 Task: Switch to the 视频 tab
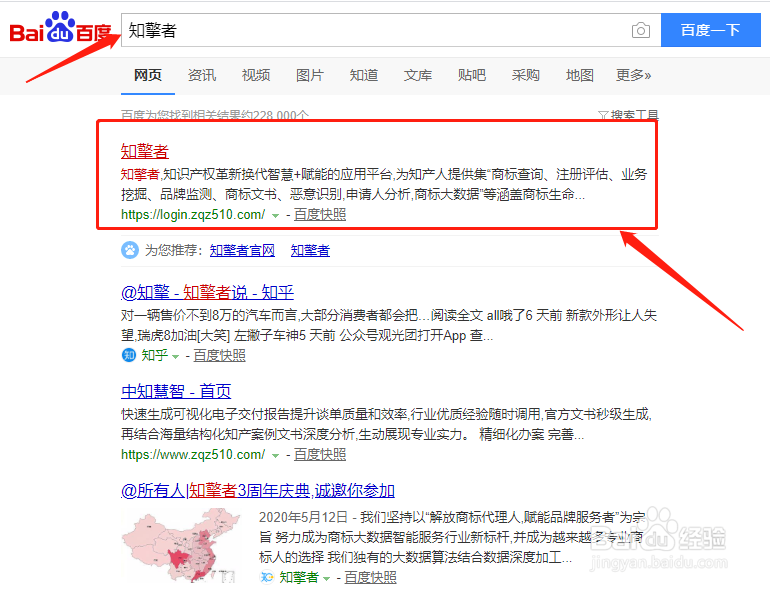point(256,75)
